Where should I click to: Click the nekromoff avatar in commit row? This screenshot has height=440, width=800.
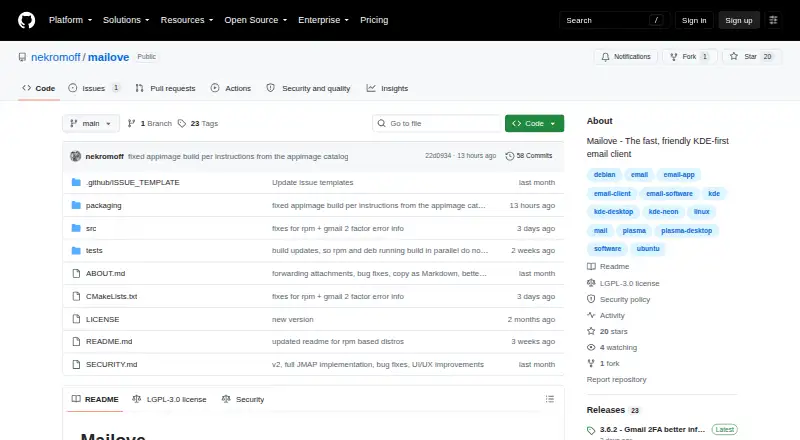[x=76, y=156]
